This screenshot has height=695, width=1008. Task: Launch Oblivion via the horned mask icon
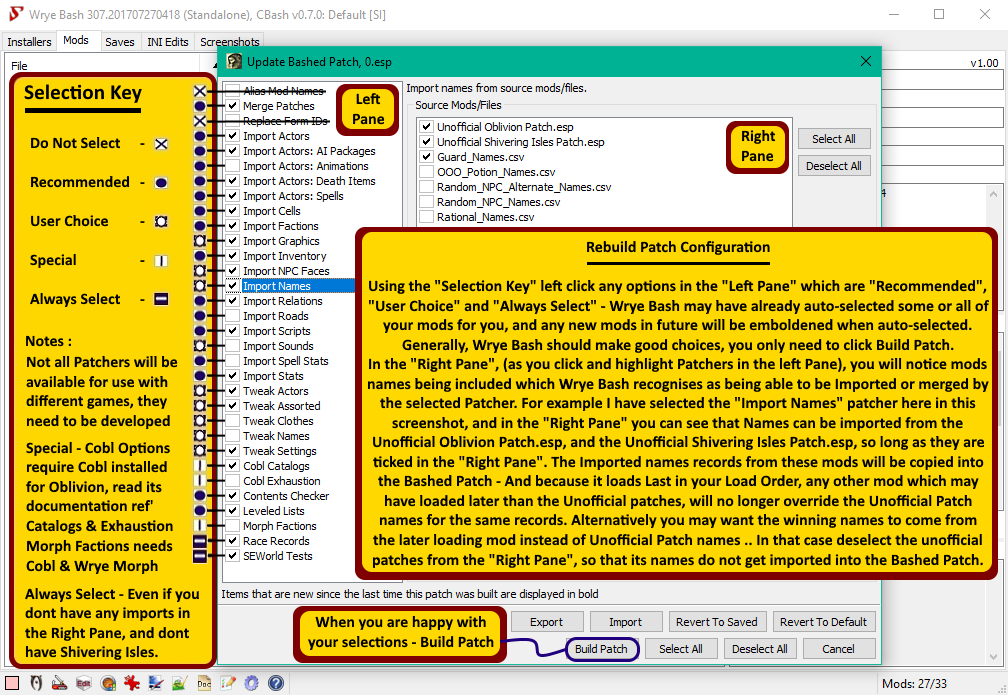coord(36,683)
